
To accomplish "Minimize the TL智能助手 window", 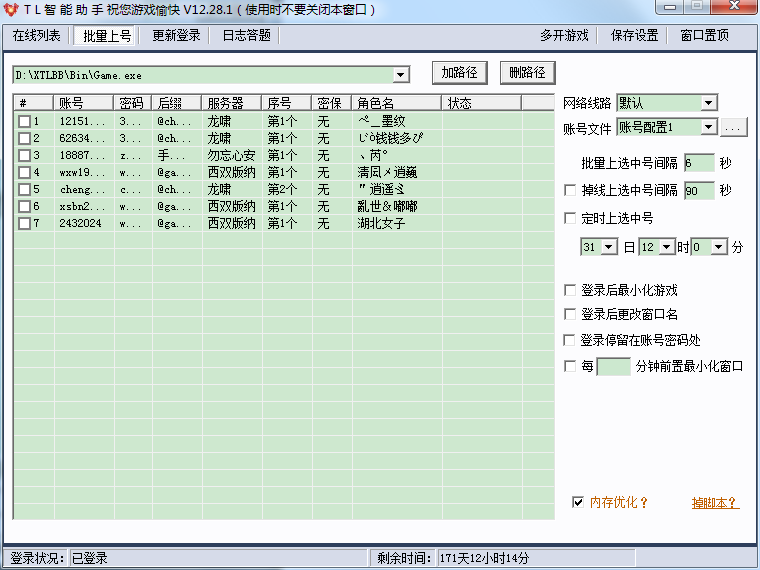I will coord(670,7).
